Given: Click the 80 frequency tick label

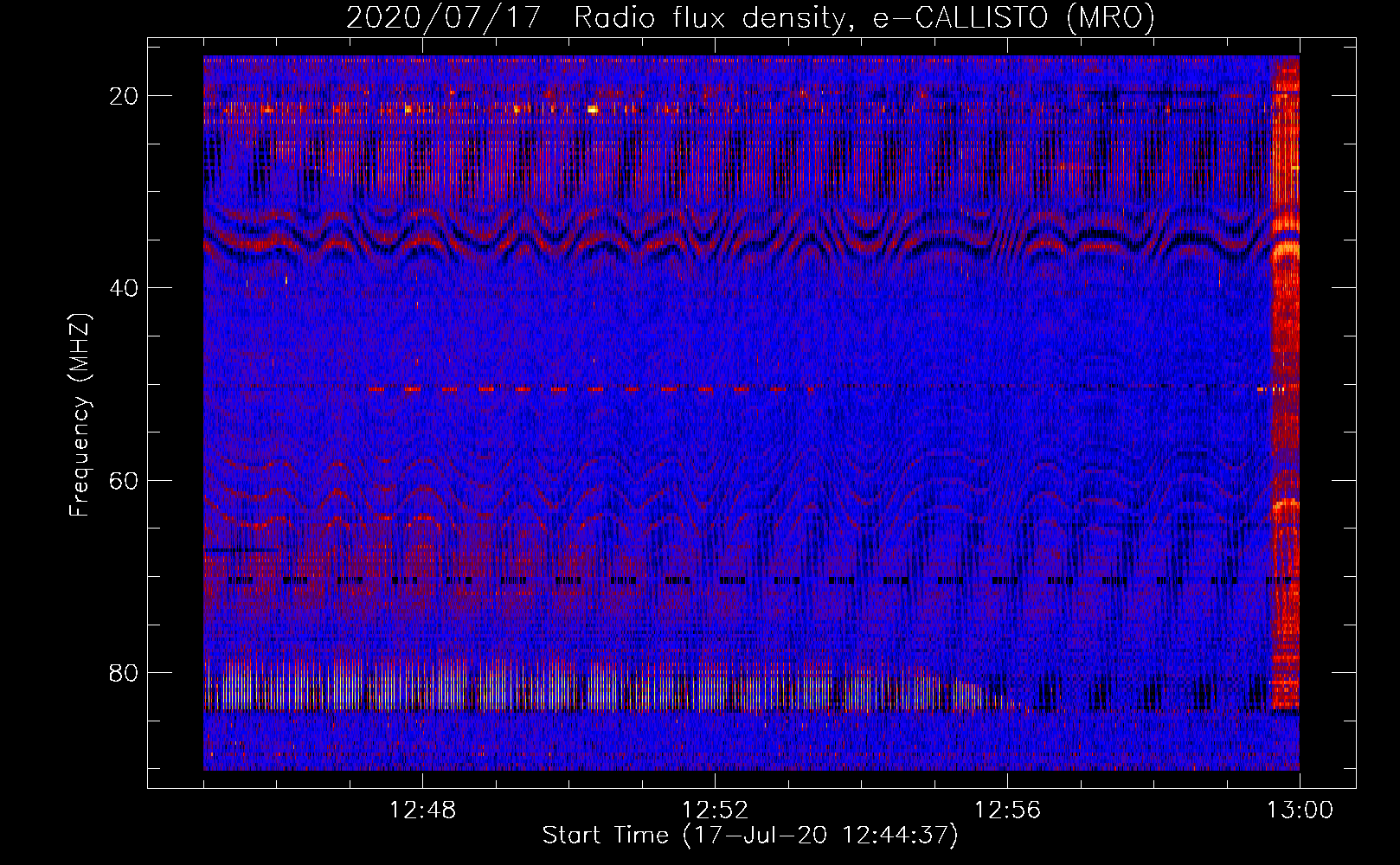Looking at the screenshot, I should (124, 672).
